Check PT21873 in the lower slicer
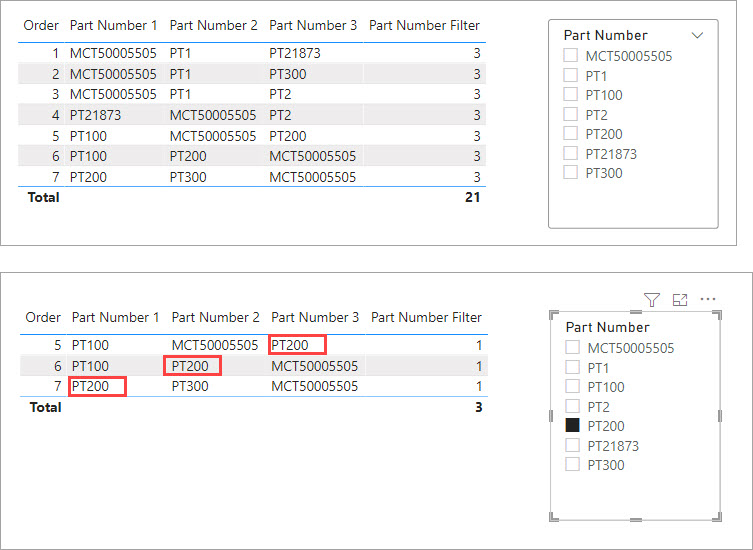 click(572, 445)
